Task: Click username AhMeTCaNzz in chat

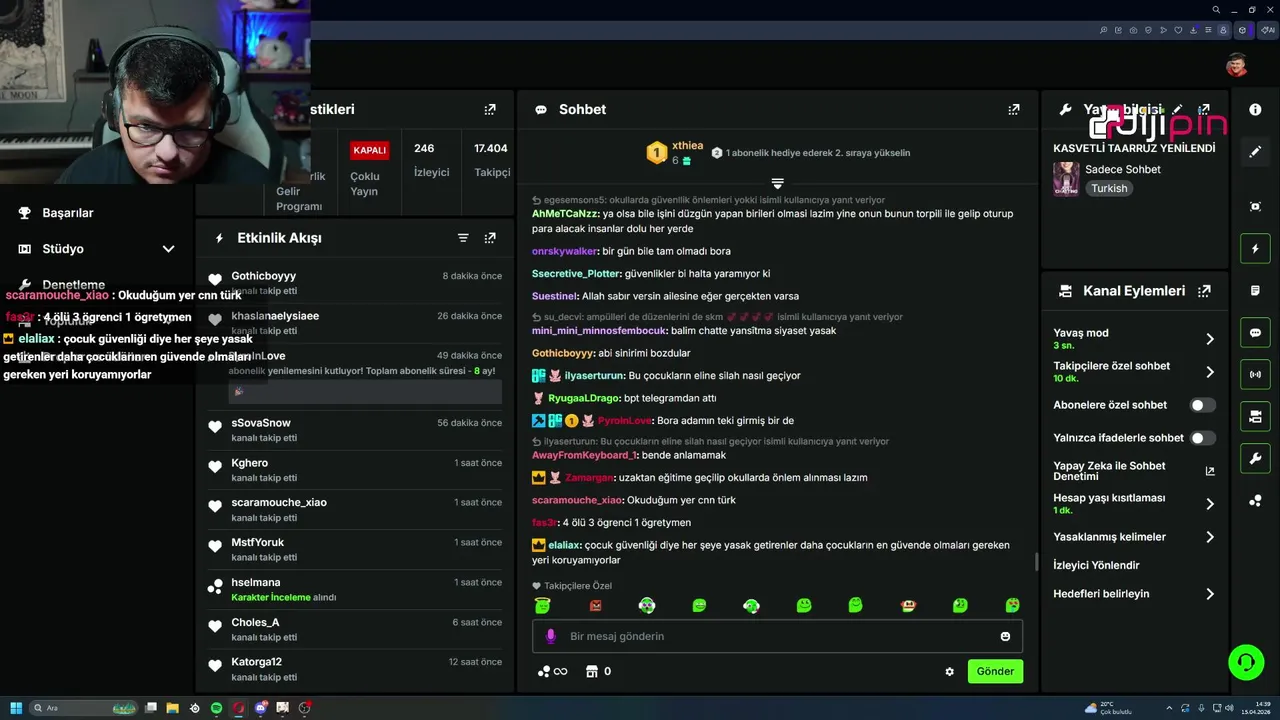Action: tap(565, 214)
